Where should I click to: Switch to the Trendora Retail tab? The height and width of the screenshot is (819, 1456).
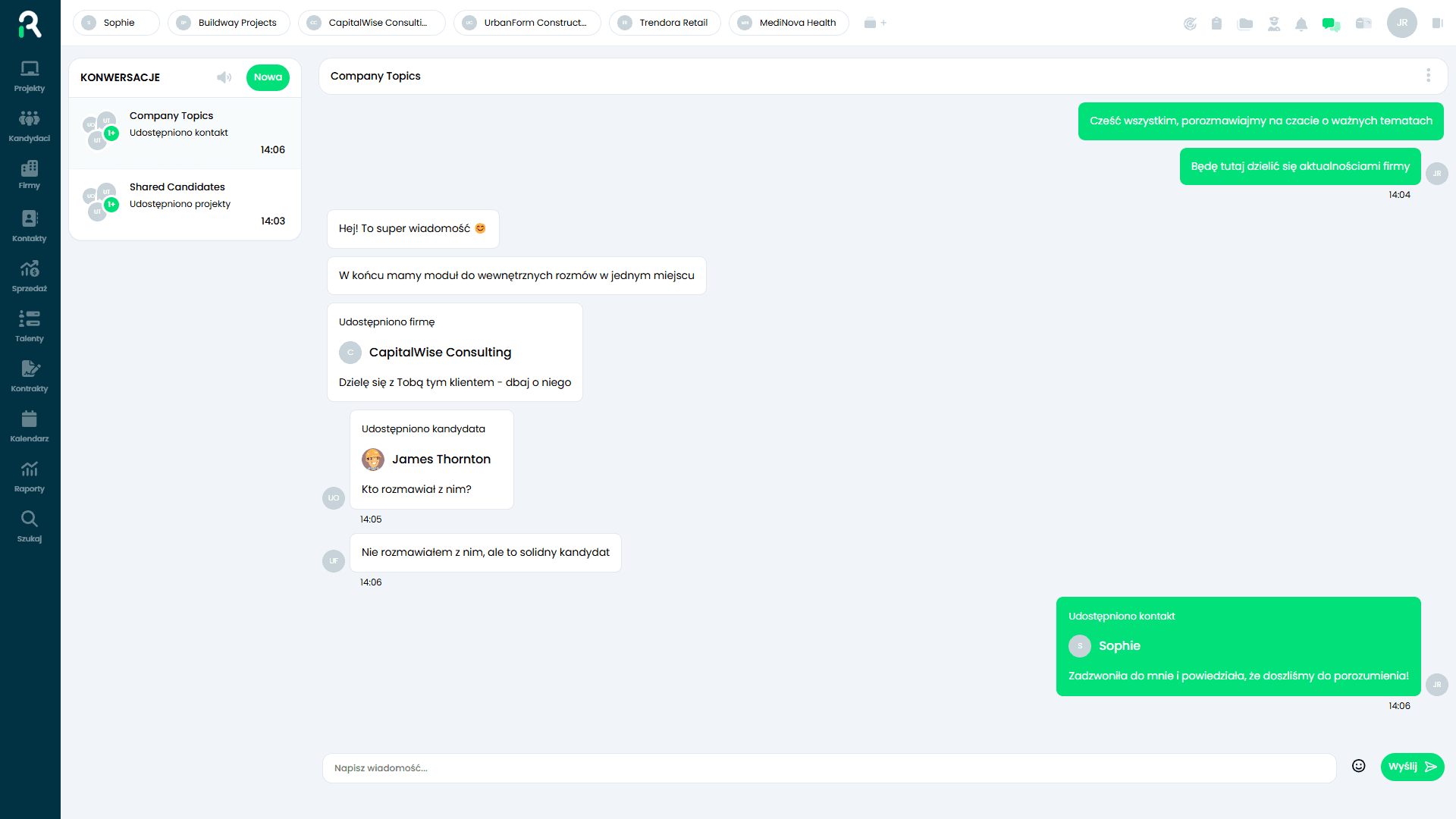click(x=664, y=23)
